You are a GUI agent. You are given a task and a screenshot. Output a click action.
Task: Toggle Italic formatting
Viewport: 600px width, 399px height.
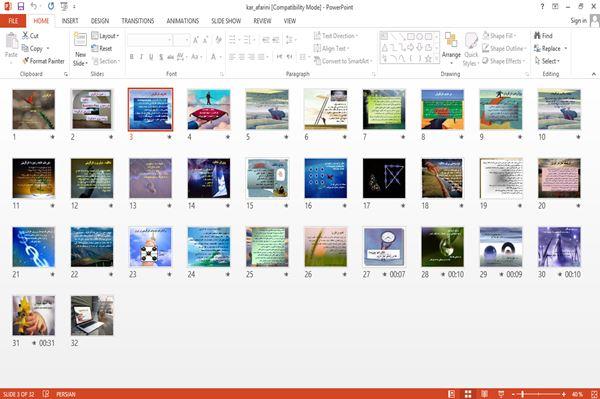pyautogui.click(x=141, y=57)
